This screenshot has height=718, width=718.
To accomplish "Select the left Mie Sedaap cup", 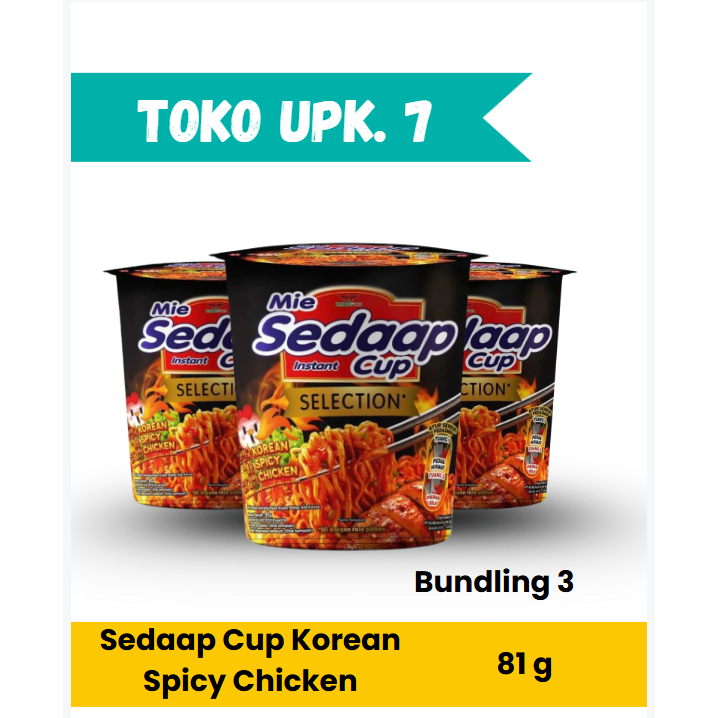I will pyautogui.click(x=172, y=385).
